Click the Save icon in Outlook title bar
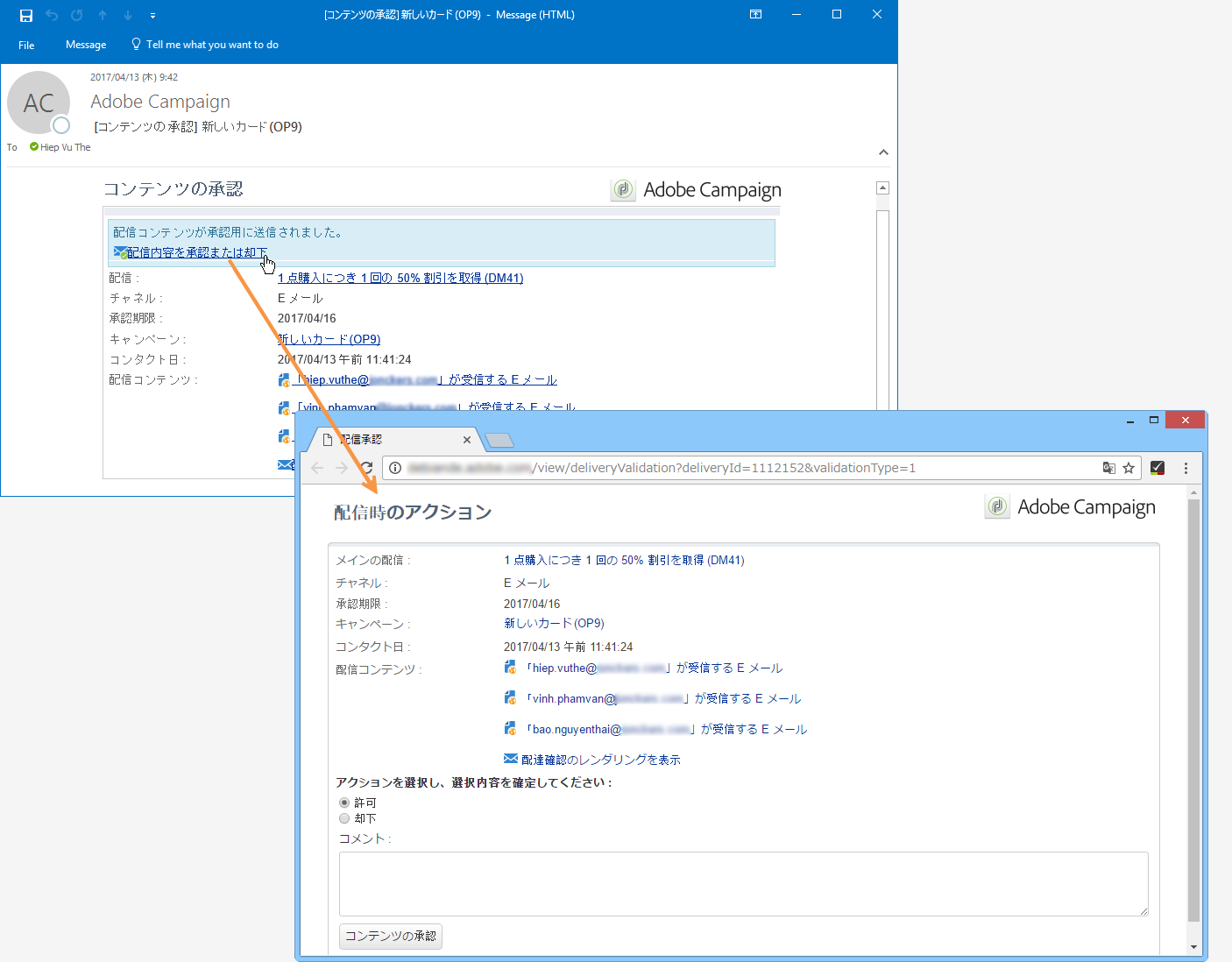 26,15
